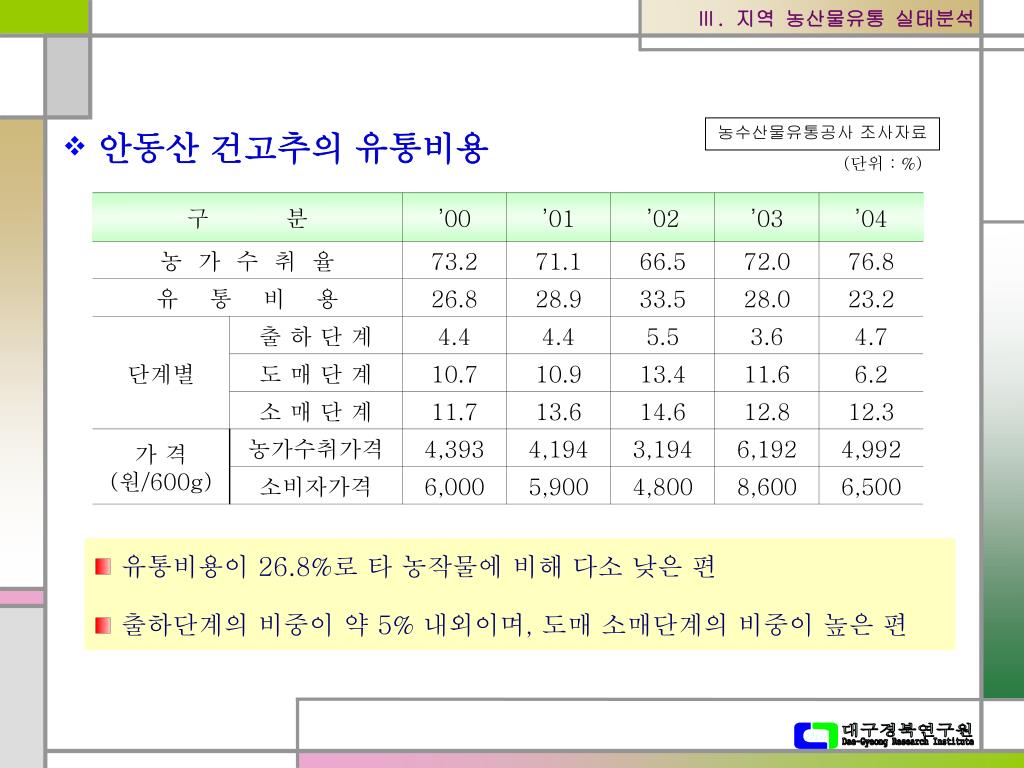Screen dimensions: 1024x768
Task: Click the 농가수취가격 value 4,992
Action: pyautogui.click(x=871, y=449)
